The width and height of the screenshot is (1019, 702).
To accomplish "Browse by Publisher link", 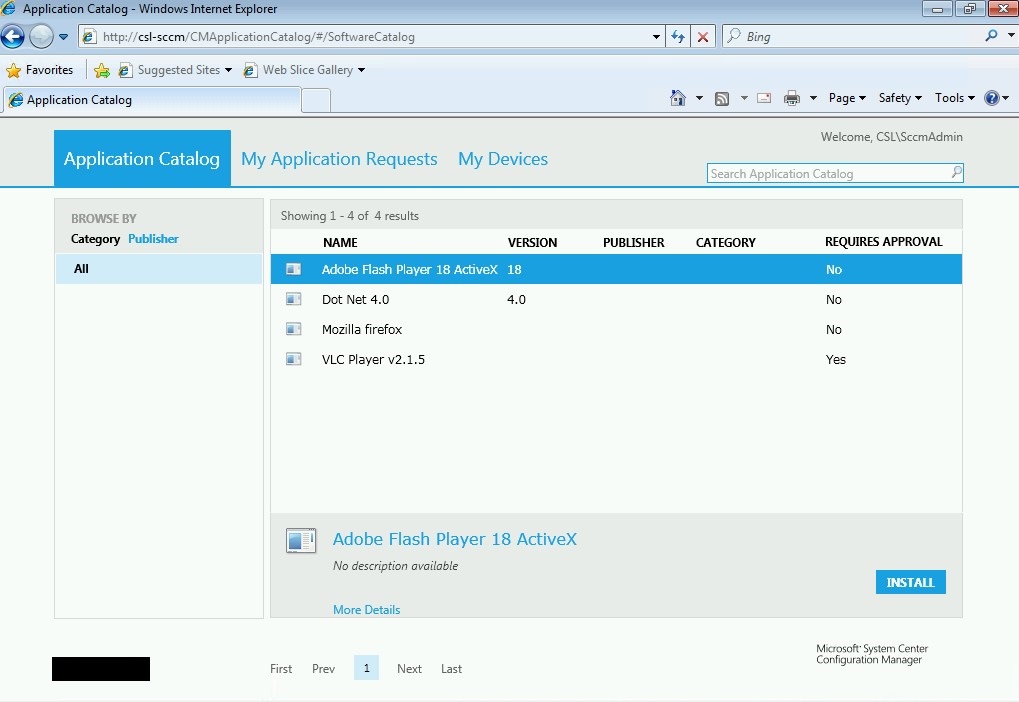I will pyautogui.click(x=153, y=239).
